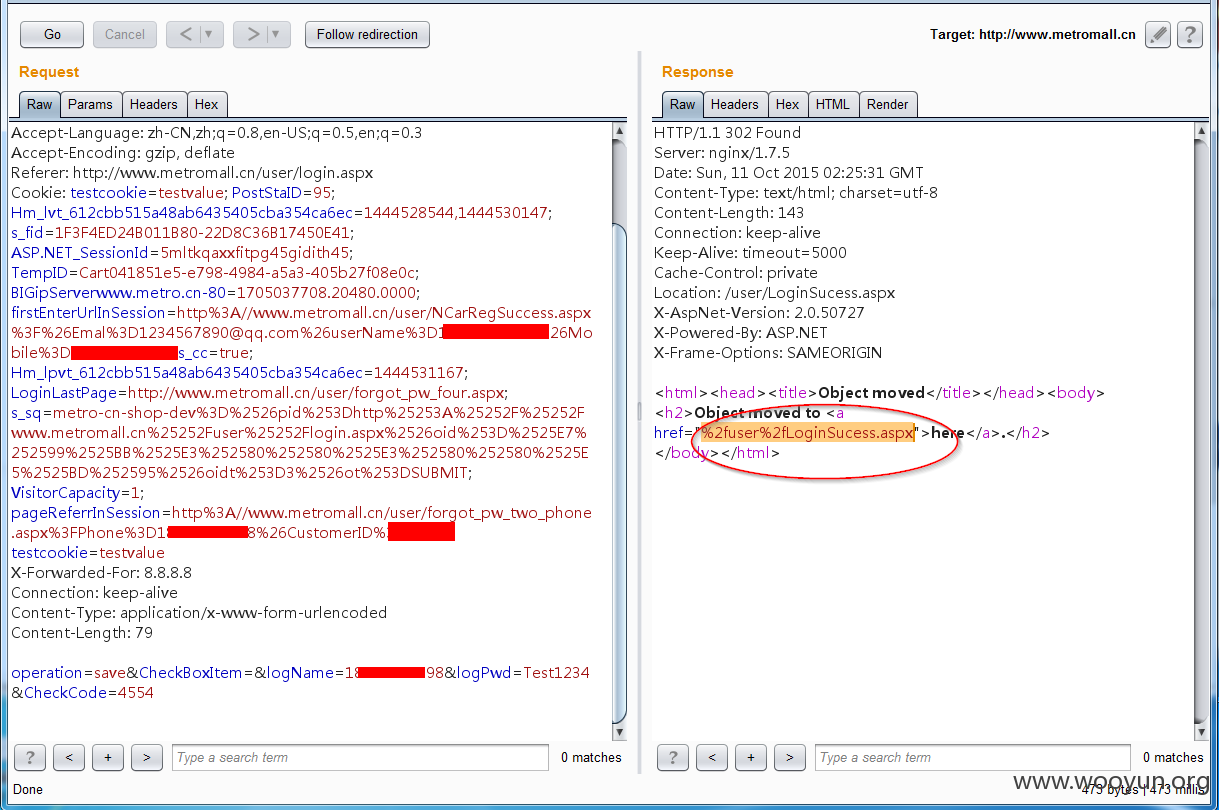Select the Response Raw tab
Viewport: 1219px width, 810px height.
click(x=683, y=104)
